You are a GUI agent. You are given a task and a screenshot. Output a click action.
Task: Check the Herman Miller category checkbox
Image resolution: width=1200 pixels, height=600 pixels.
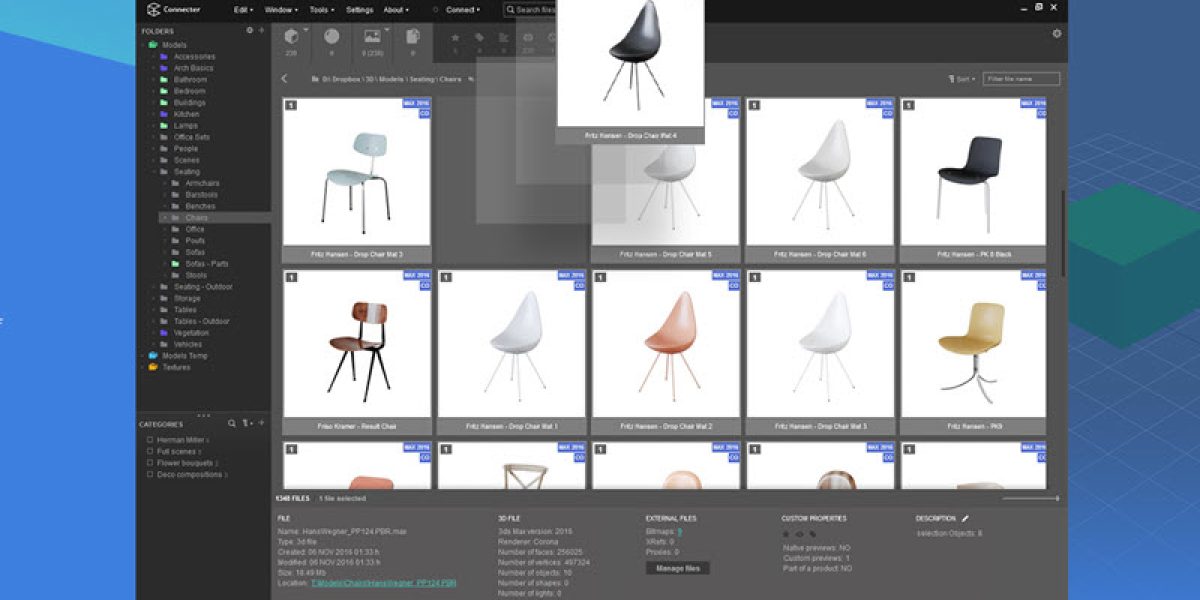150,439
